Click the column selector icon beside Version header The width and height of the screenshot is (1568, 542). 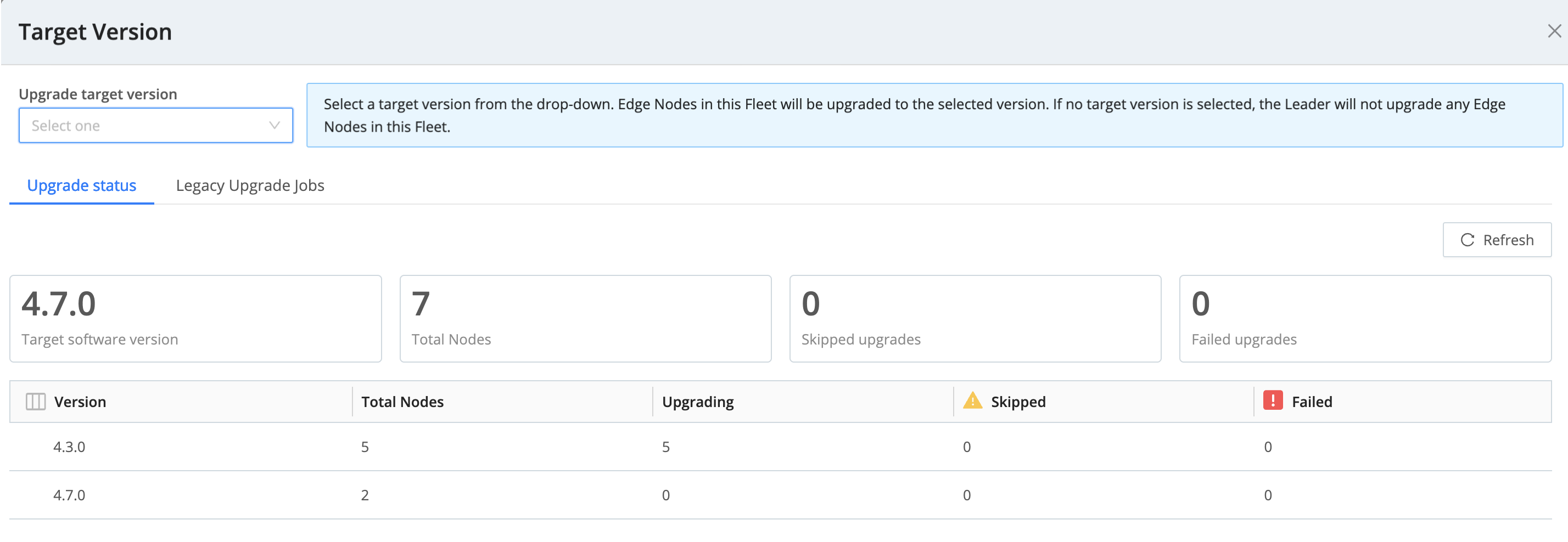click(x=35, y=401)
